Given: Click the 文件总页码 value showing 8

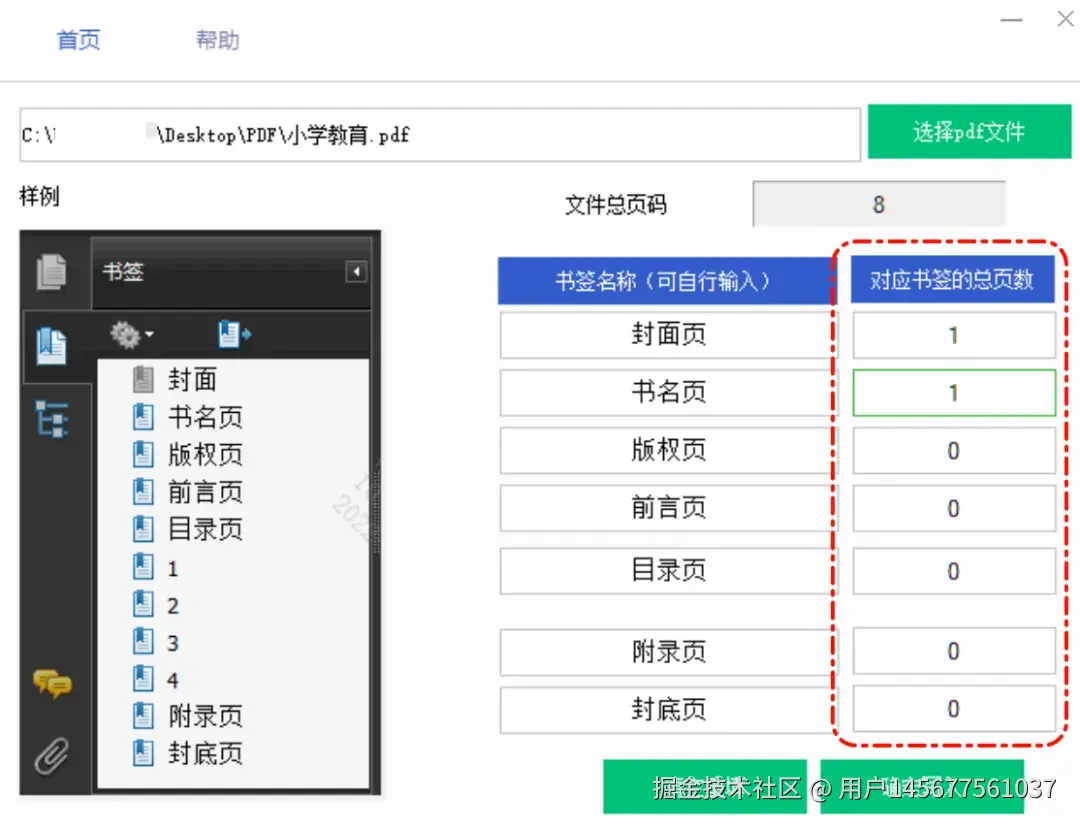Looking at the screenshot, I should [878, 203].
